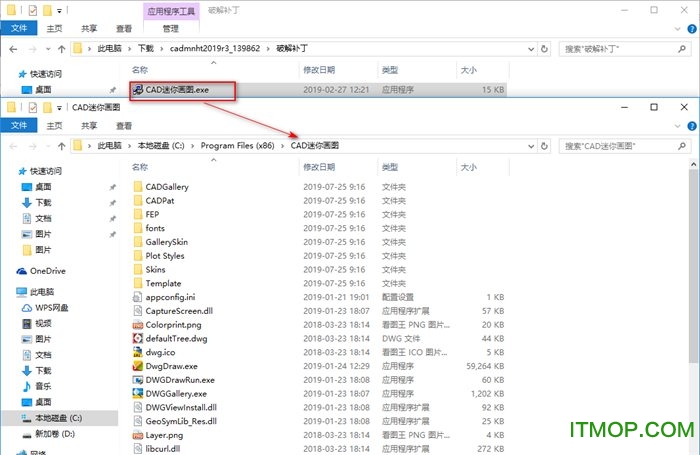Click search box in upper window

pos(624,49)
